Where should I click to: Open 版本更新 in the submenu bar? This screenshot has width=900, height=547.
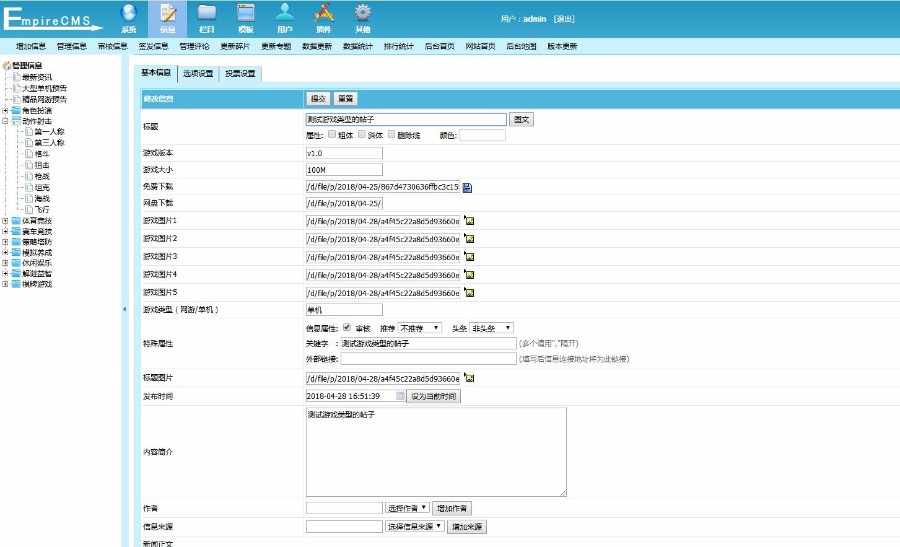[562, 46]
